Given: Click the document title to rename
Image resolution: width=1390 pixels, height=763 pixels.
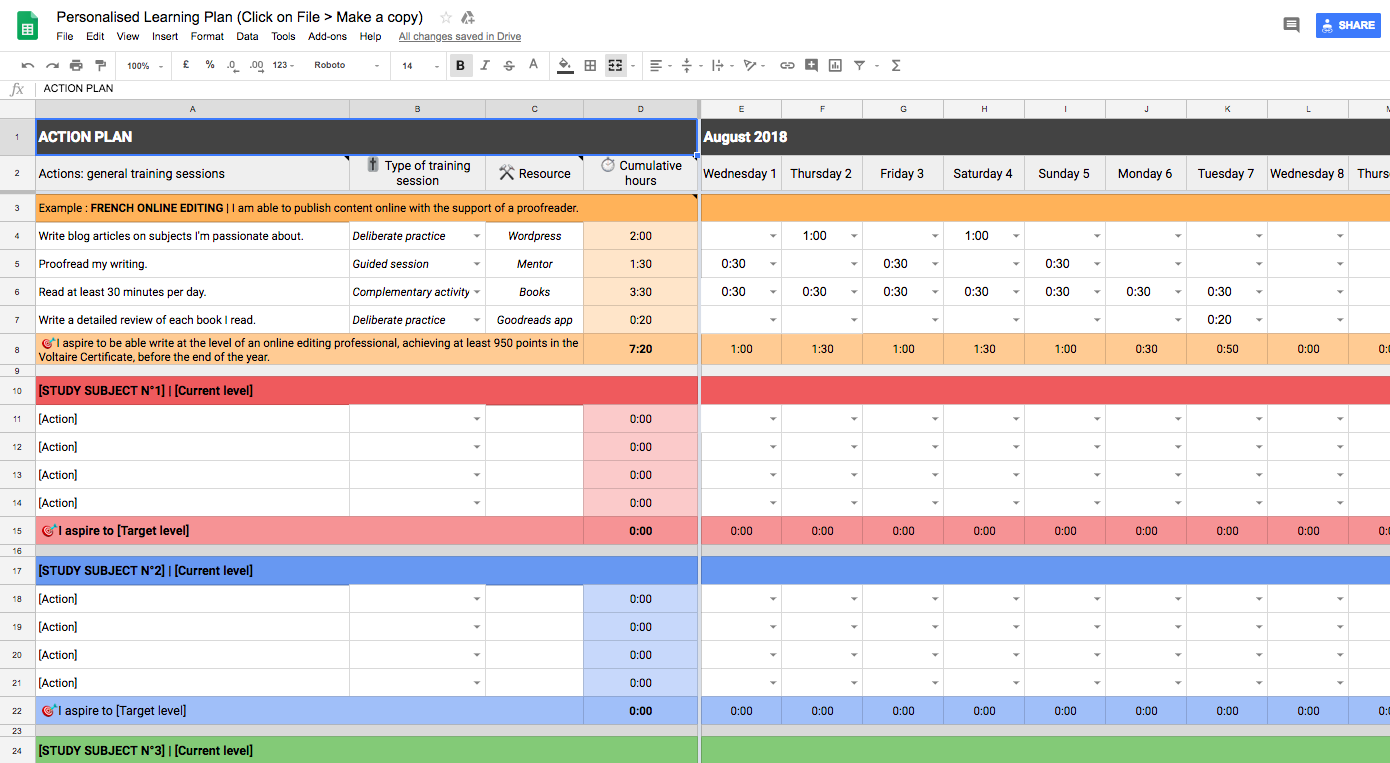Looking at the screenshot, I should tap(240, 17).
